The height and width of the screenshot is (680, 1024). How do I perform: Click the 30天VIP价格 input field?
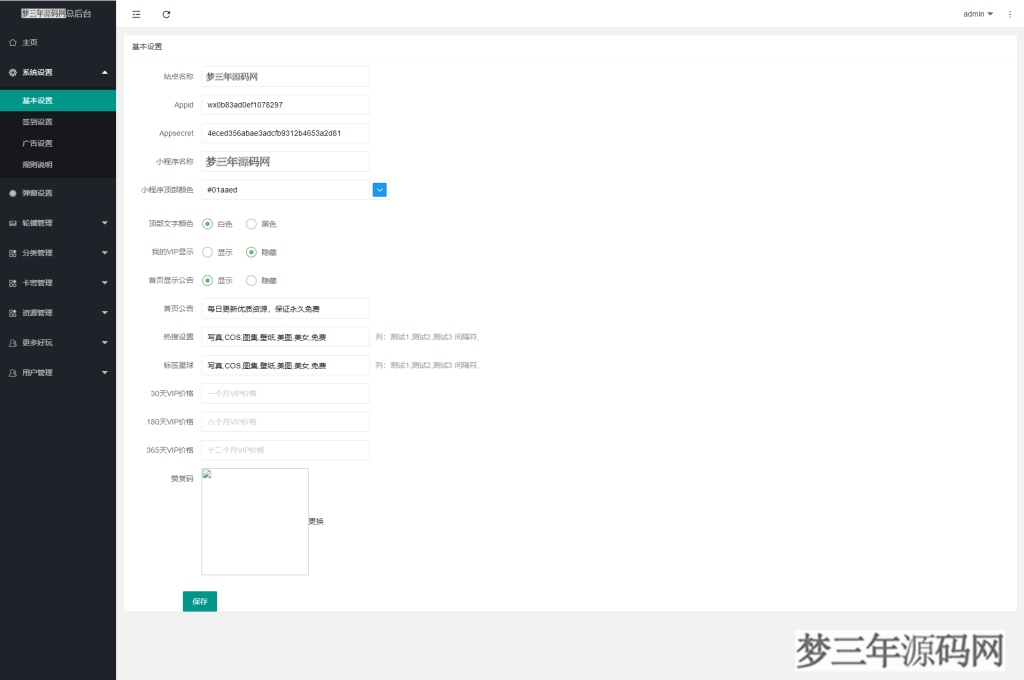pyautogui.click(x=285, y=392)
